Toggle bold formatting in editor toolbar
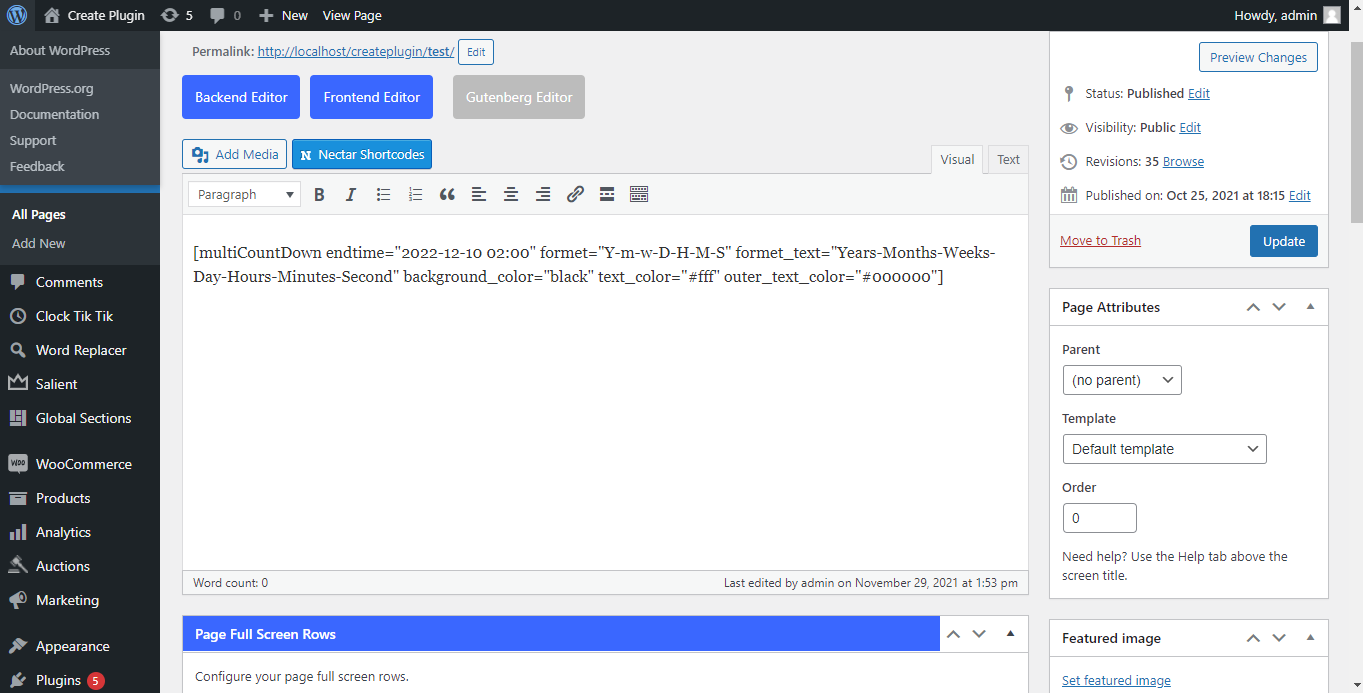 pyautogui.click(x=319, y=195)
